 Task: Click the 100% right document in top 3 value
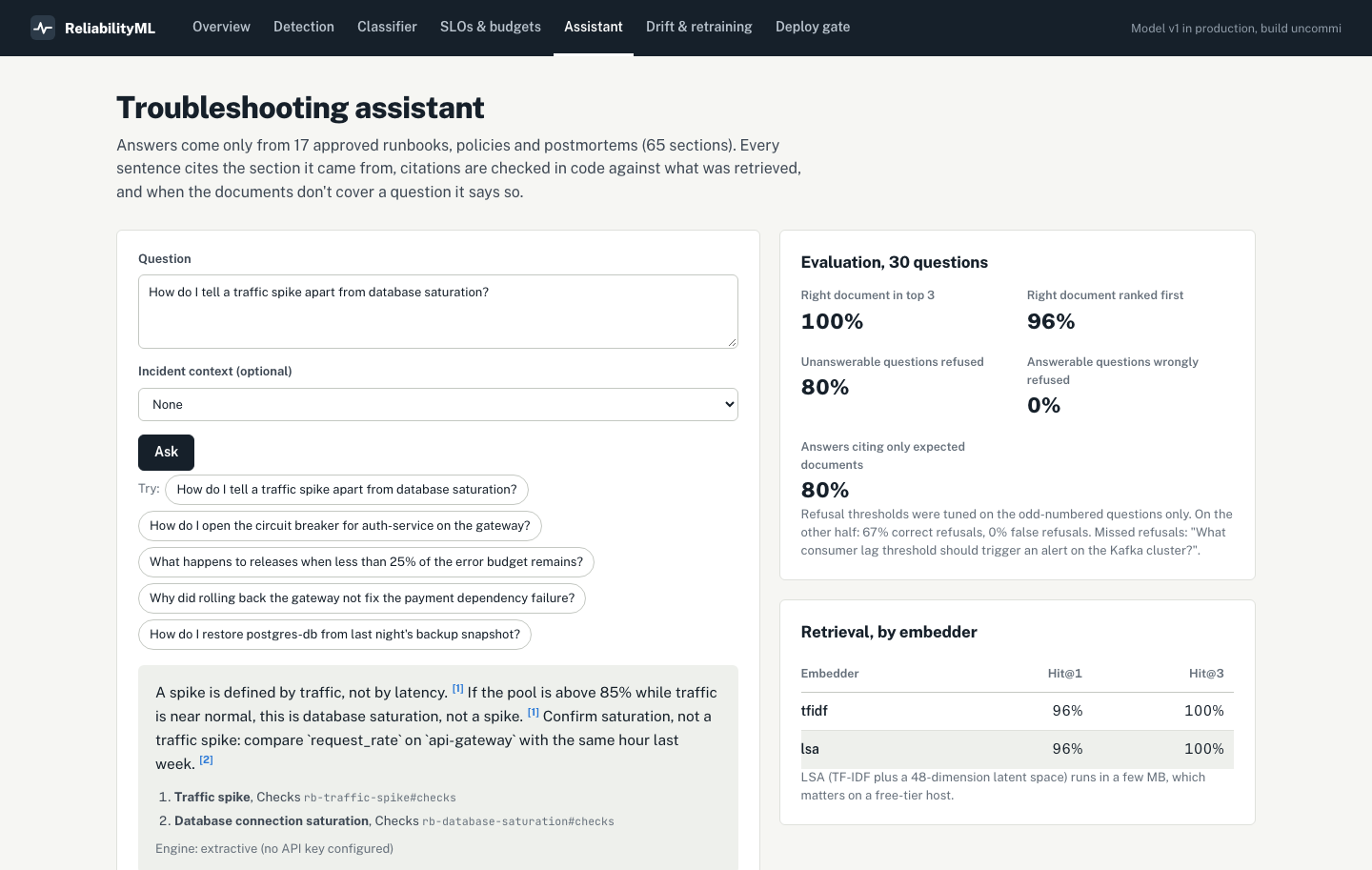pos(832,322)
